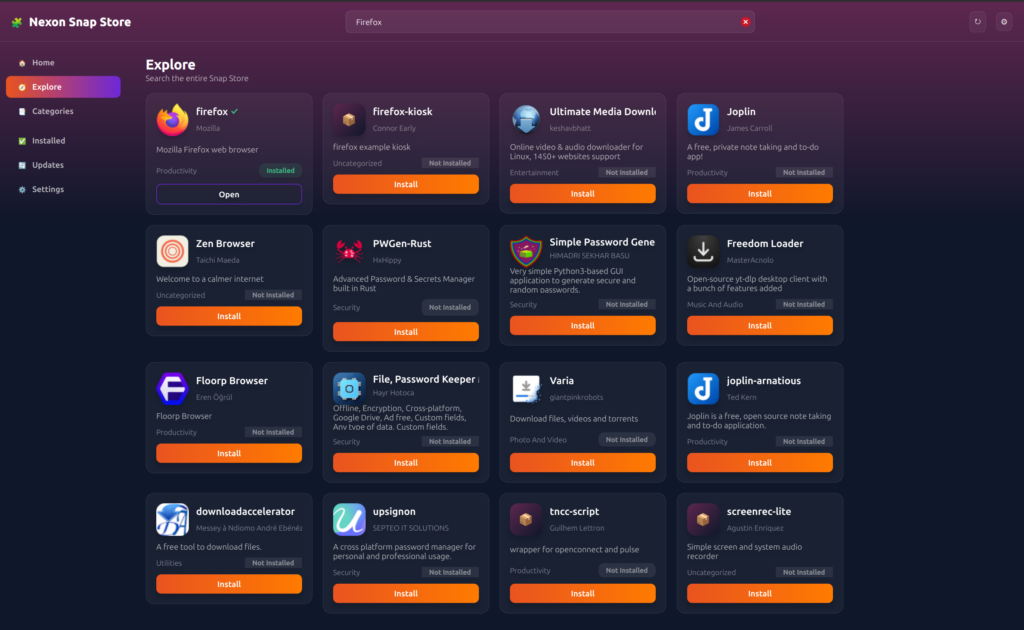1024x630 pixels.
Task: Click Utilities category on downloadaccelerator
Action: (x=169, y=563)
